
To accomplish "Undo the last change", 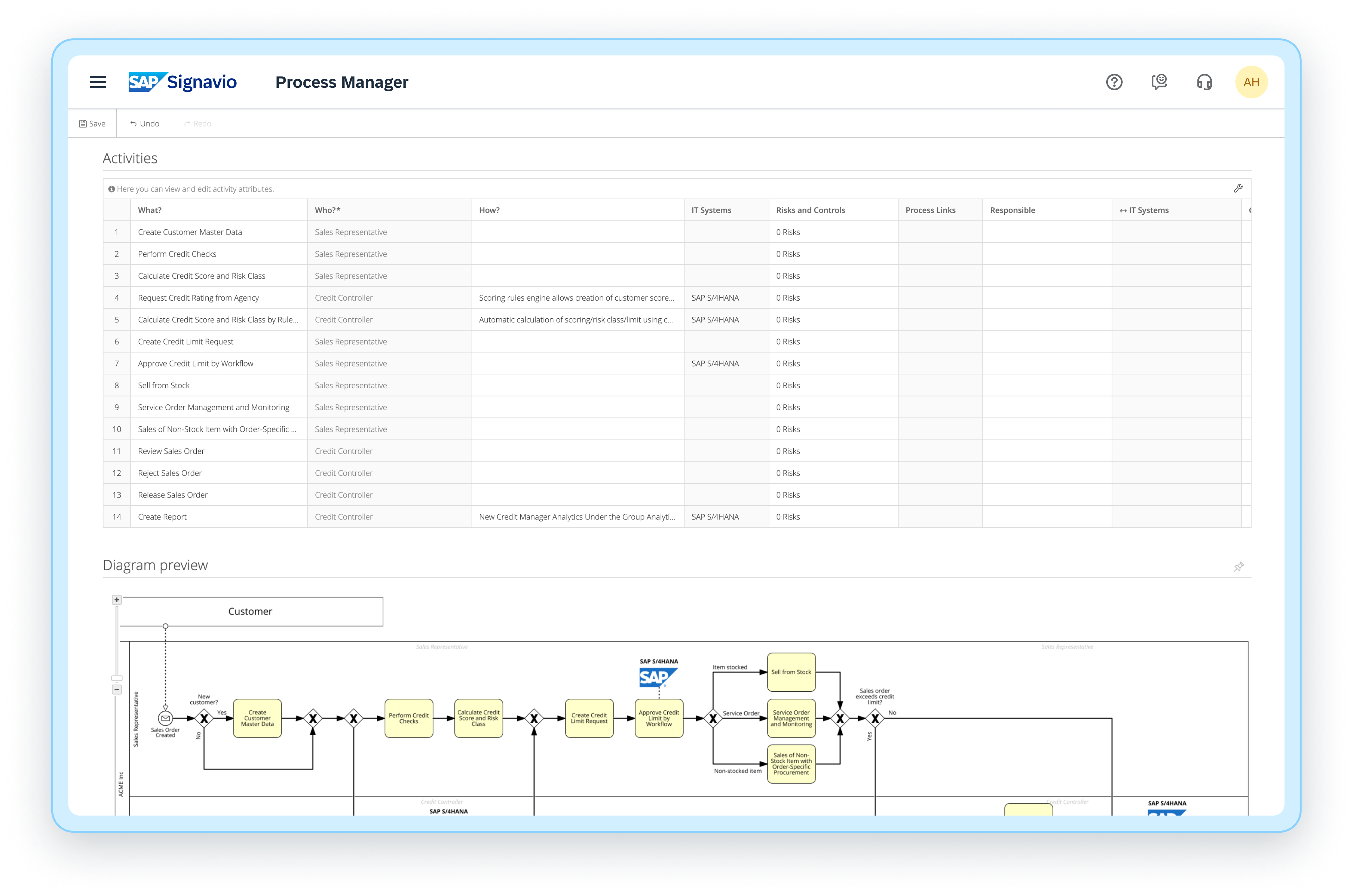I will click(x=144, y=123).
